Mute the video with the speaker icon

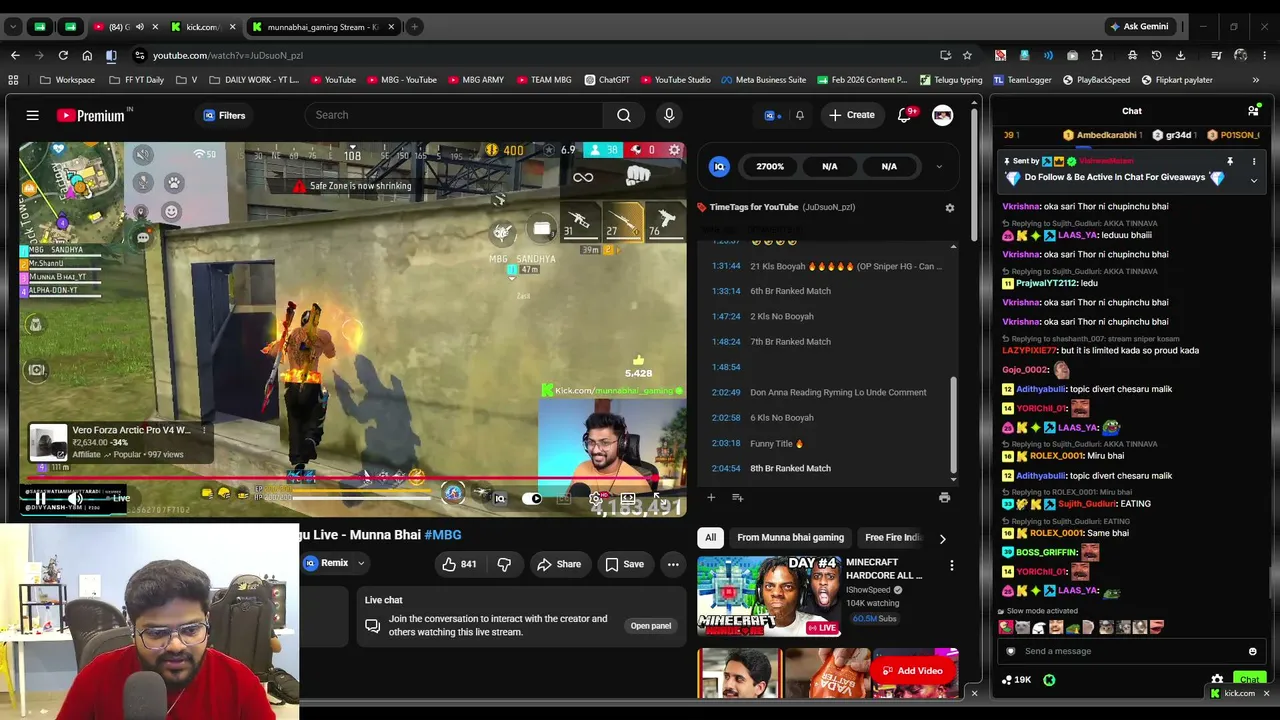coord(75,498)
